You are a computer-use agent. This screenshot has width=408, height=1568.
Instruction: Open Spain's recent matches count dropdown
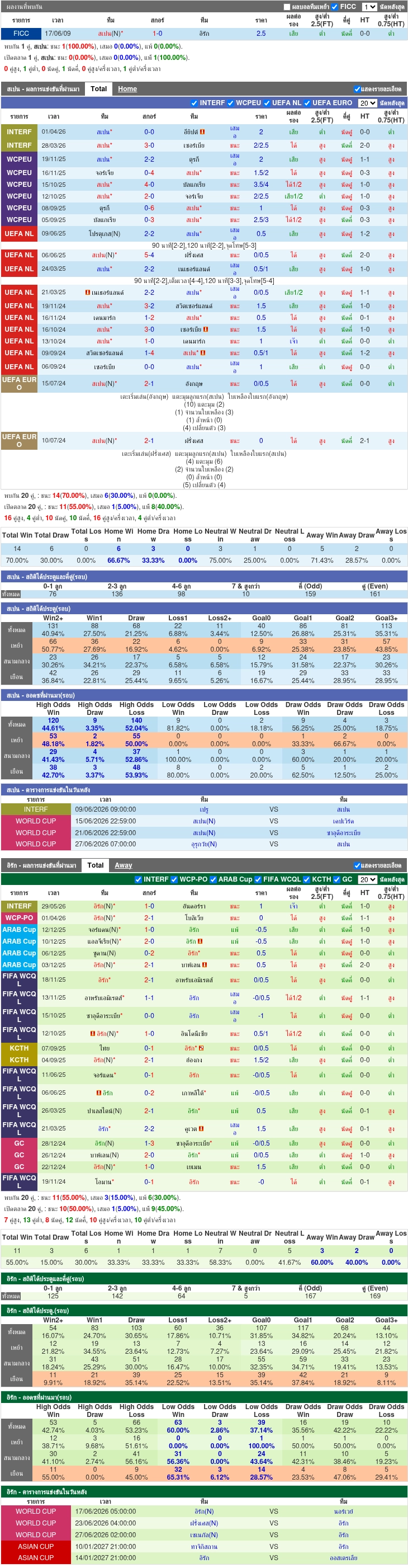point(367,103)
